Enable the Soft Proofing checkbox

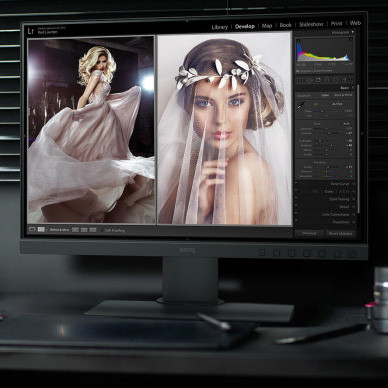[101, 230]
